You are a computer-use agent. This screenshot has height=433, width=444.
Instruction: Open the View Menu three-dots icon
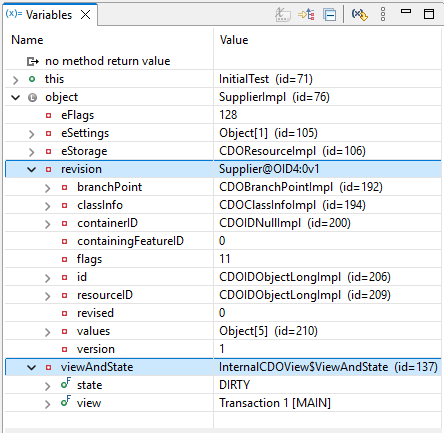(383, 14)
